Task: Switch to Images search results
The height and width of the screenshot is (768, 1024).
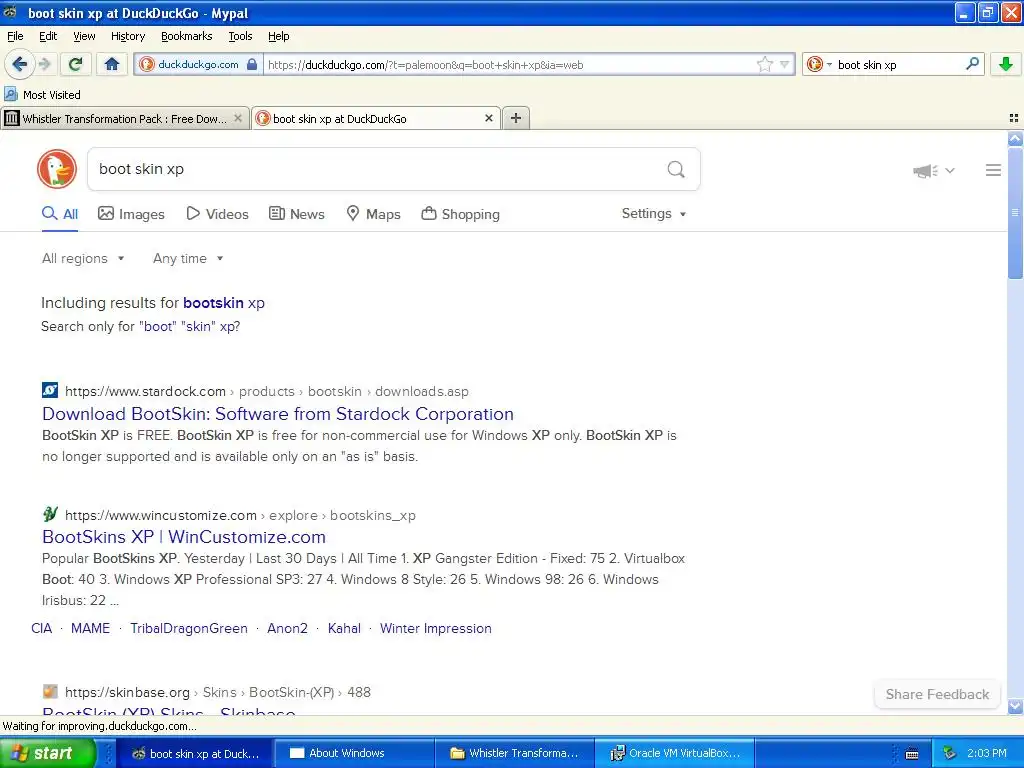Action: (x=131, y=214)
